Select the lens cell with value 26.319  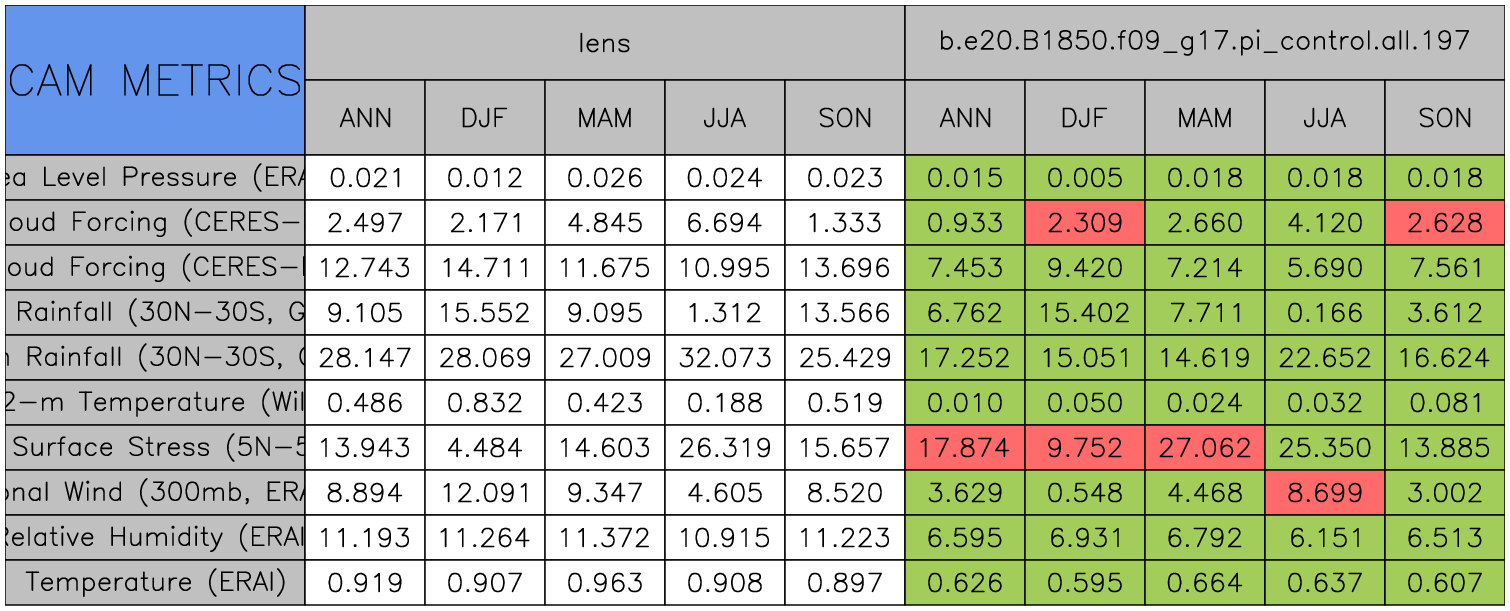coord(724,447)
